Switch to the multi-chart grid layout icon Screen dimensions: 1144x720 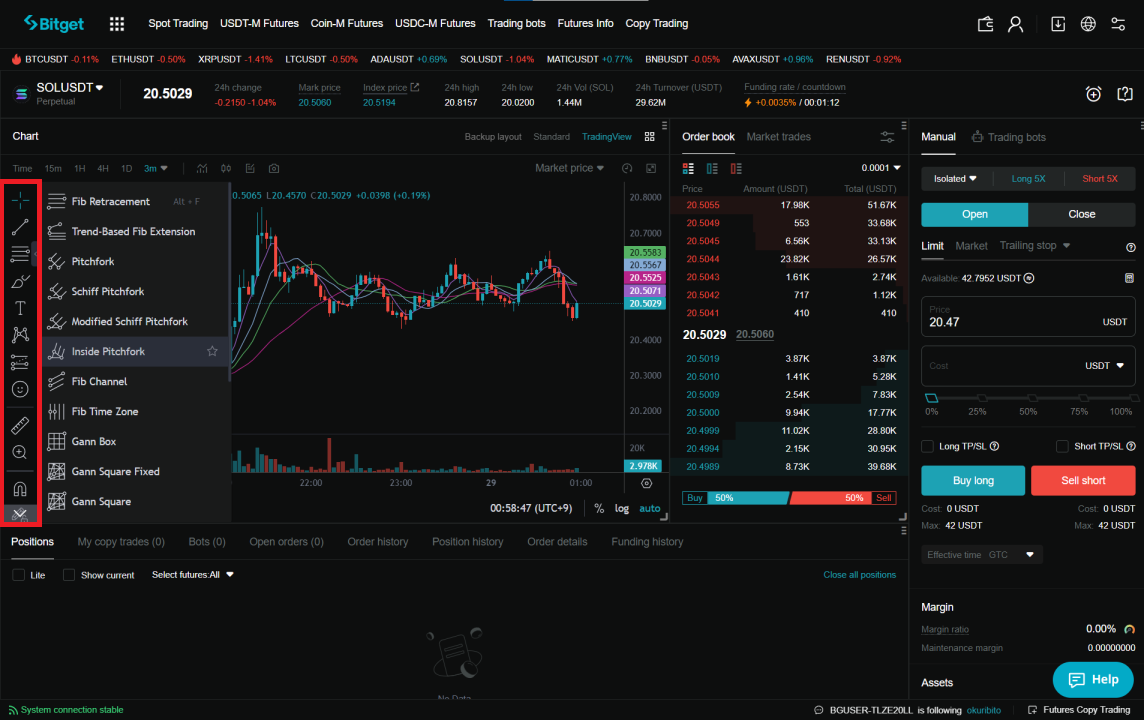tap(649, 137)
